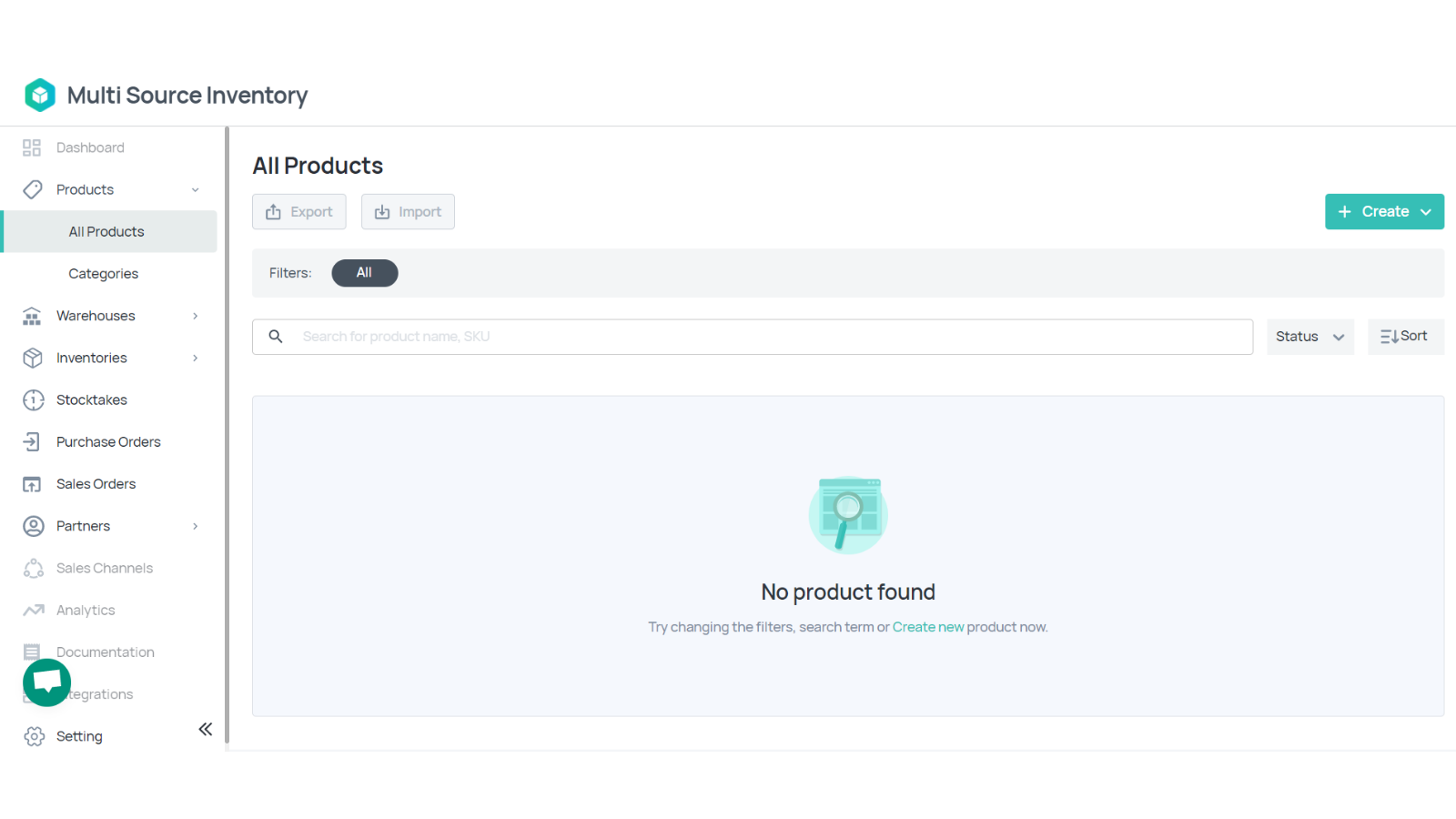Switch to the Categories menu item
The image size is (1456, 819).
pyautogui.click(x=103, y=273)
